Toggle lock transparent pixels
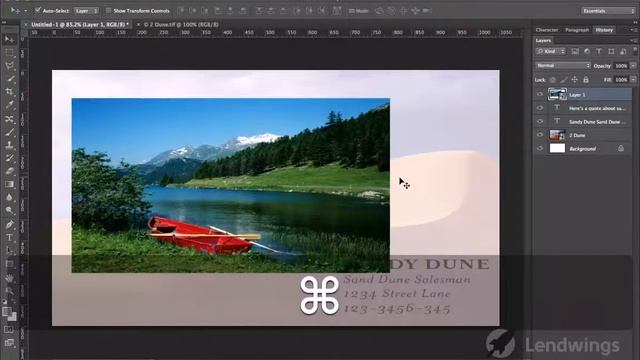This screenshot has width=640, height=360. 553,80
